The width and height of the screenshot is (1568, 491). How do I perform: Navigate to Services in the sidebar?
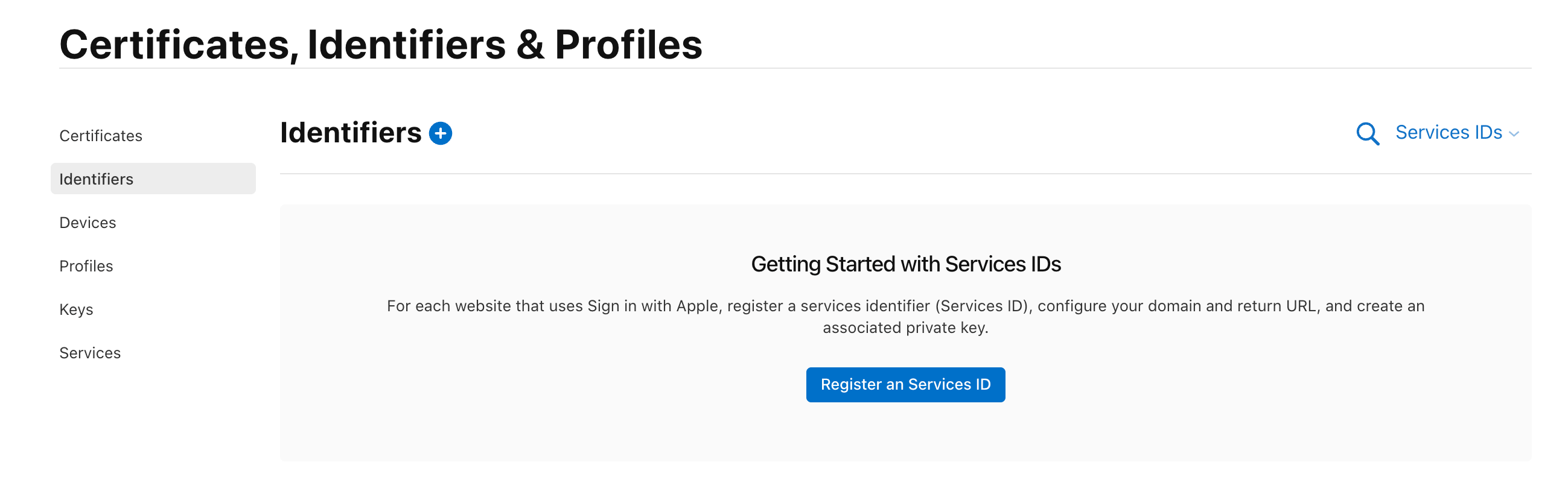(x=90, y=353)
